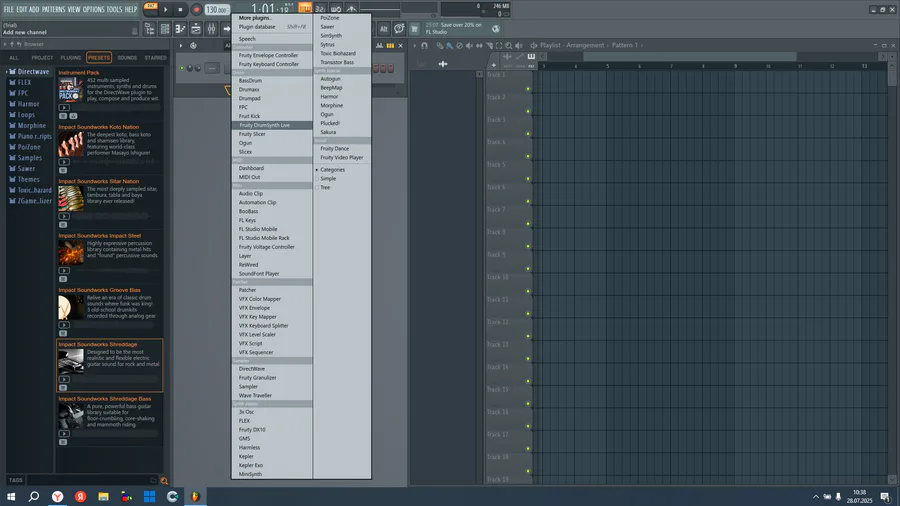Play the Instrument Pack preset preview
The image size is (900, 506).
coord(64,107)
